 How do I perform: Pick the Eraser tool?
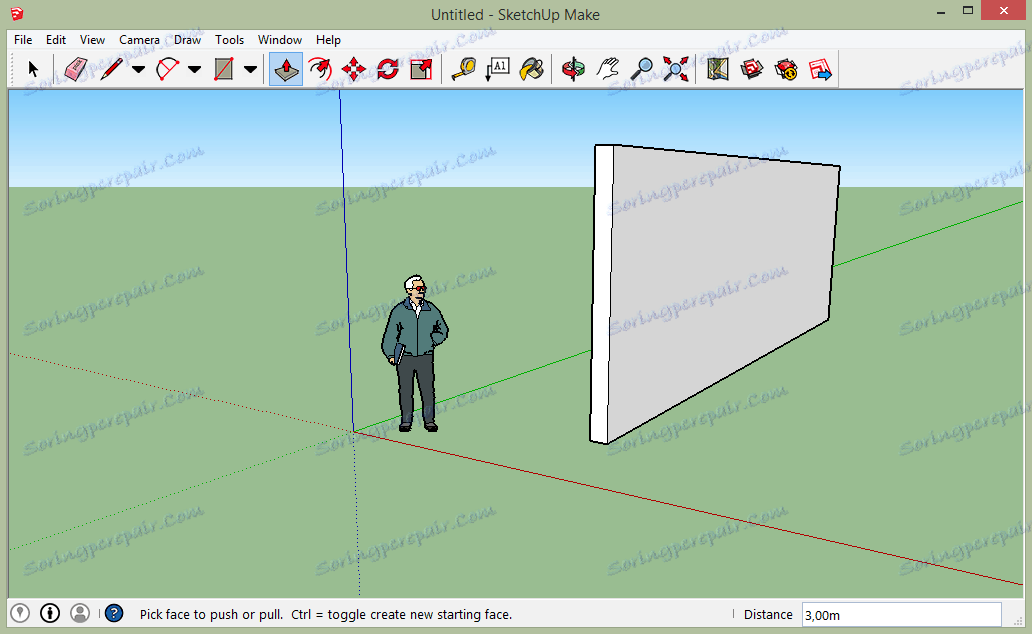pyautogui.click(x=76, y=69)
